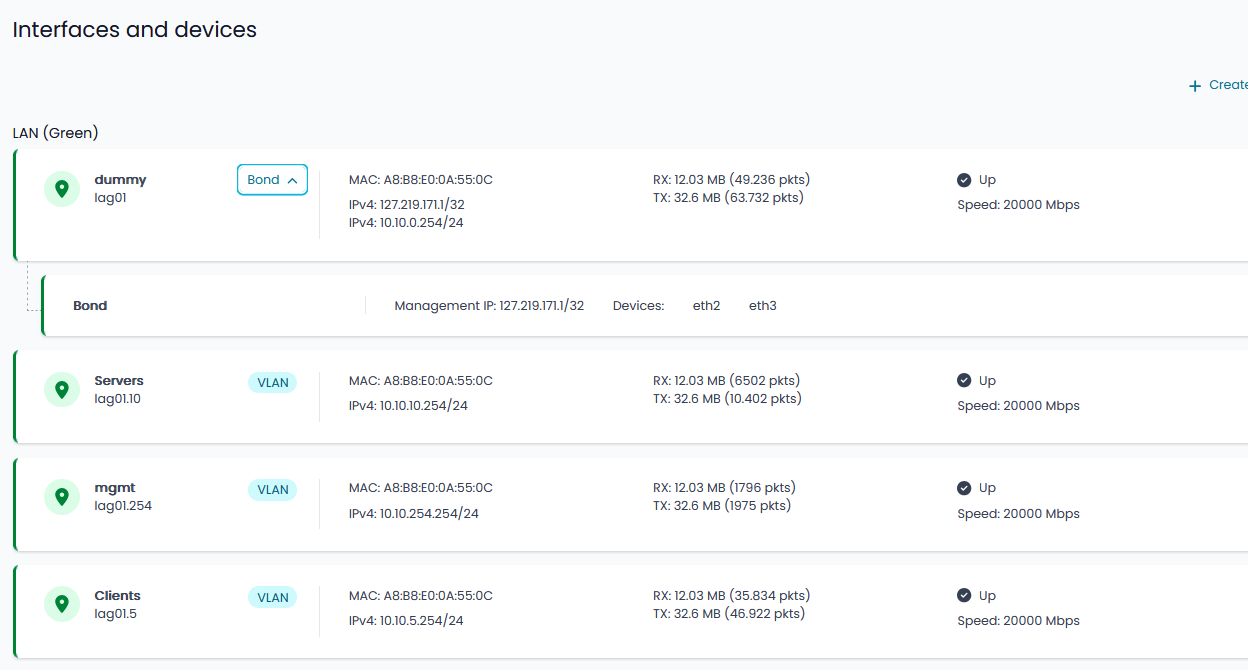Open the Create interface action
Viewport: 1248px width, 670px height.
(1227, 85)
